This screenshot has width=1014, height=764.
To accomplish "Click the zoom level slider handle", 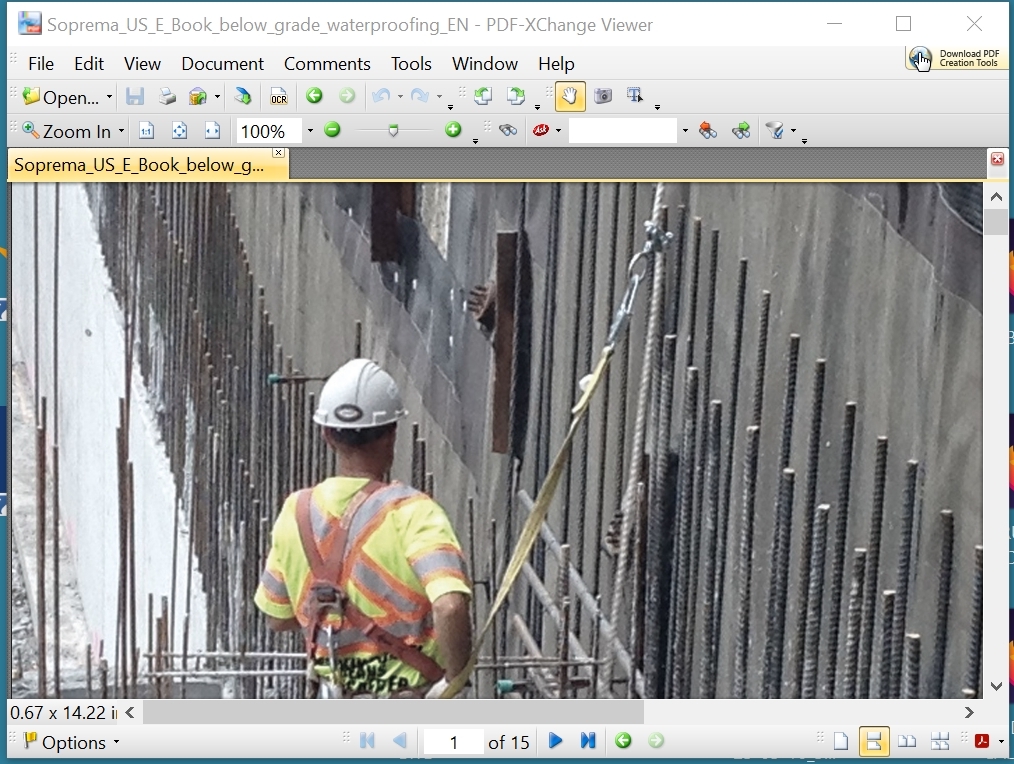I will tap(393, 130).
